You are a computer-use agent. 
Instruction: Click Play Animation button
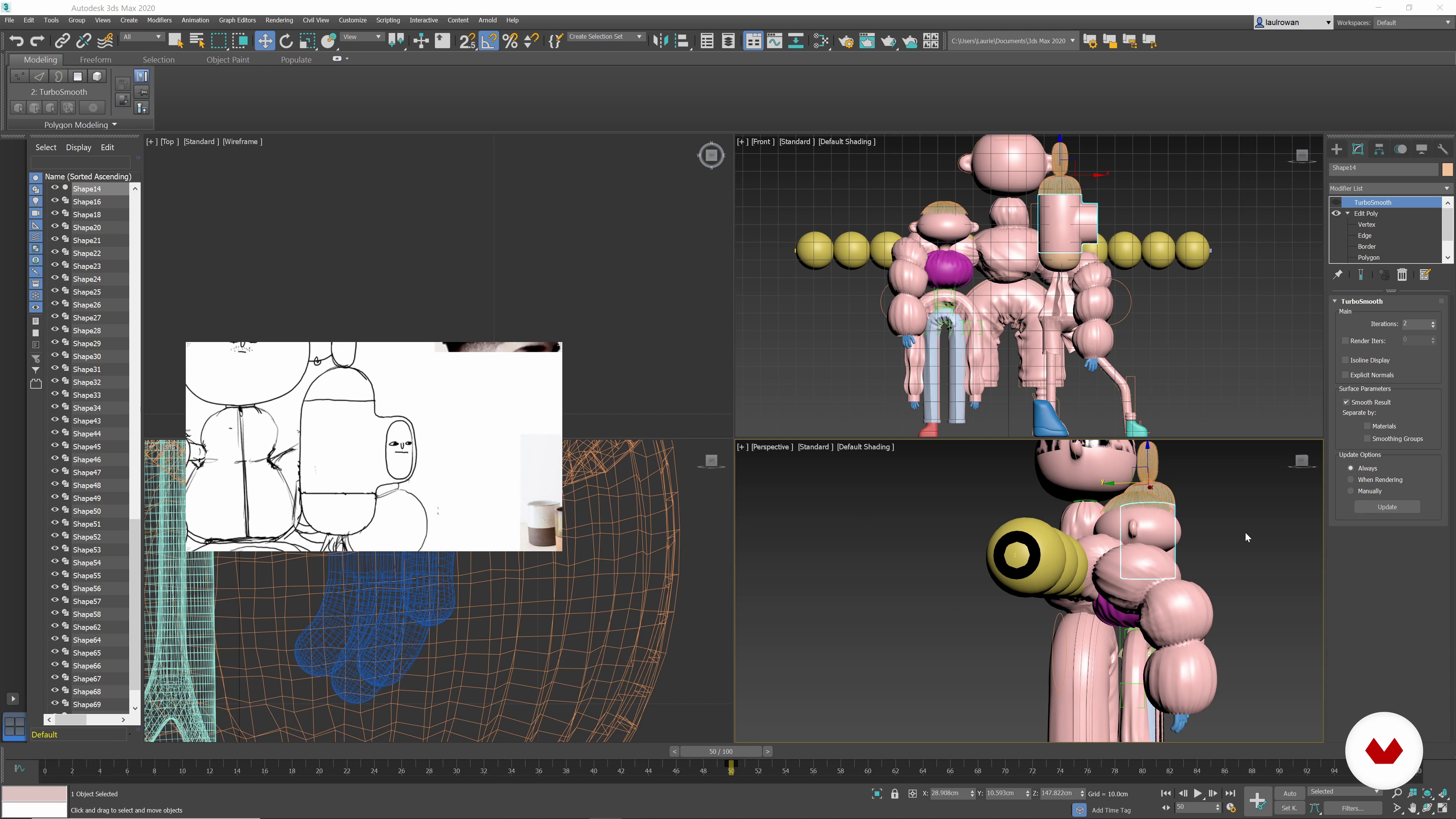(x=1198, y=794)
